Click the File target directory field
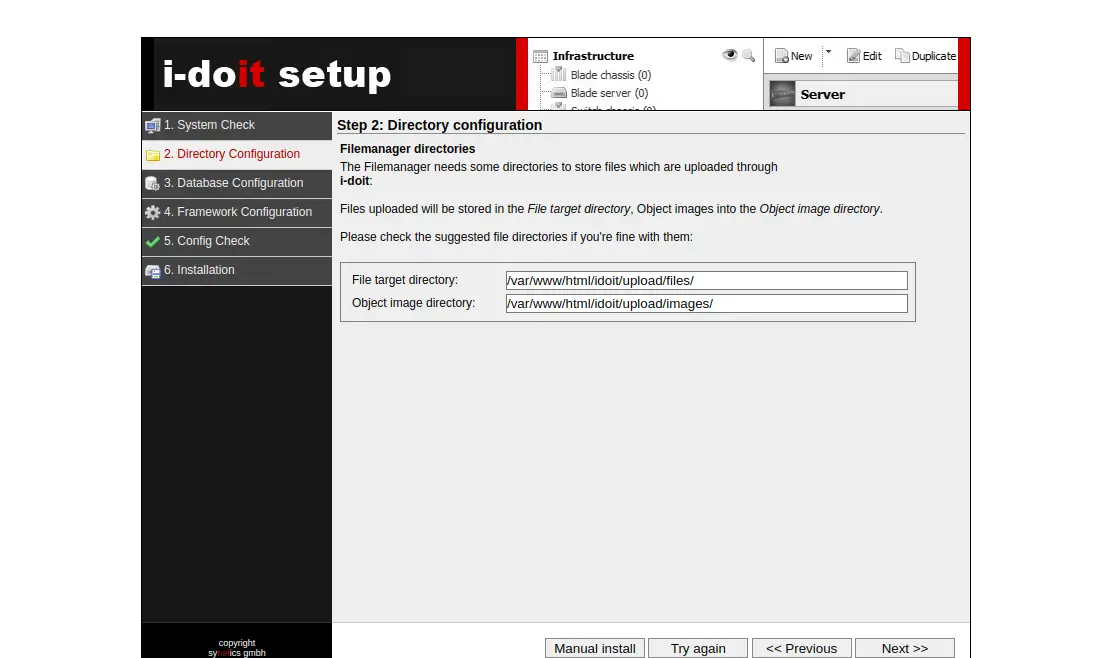Screen dimensions: 1120x658 click(706, 280)
